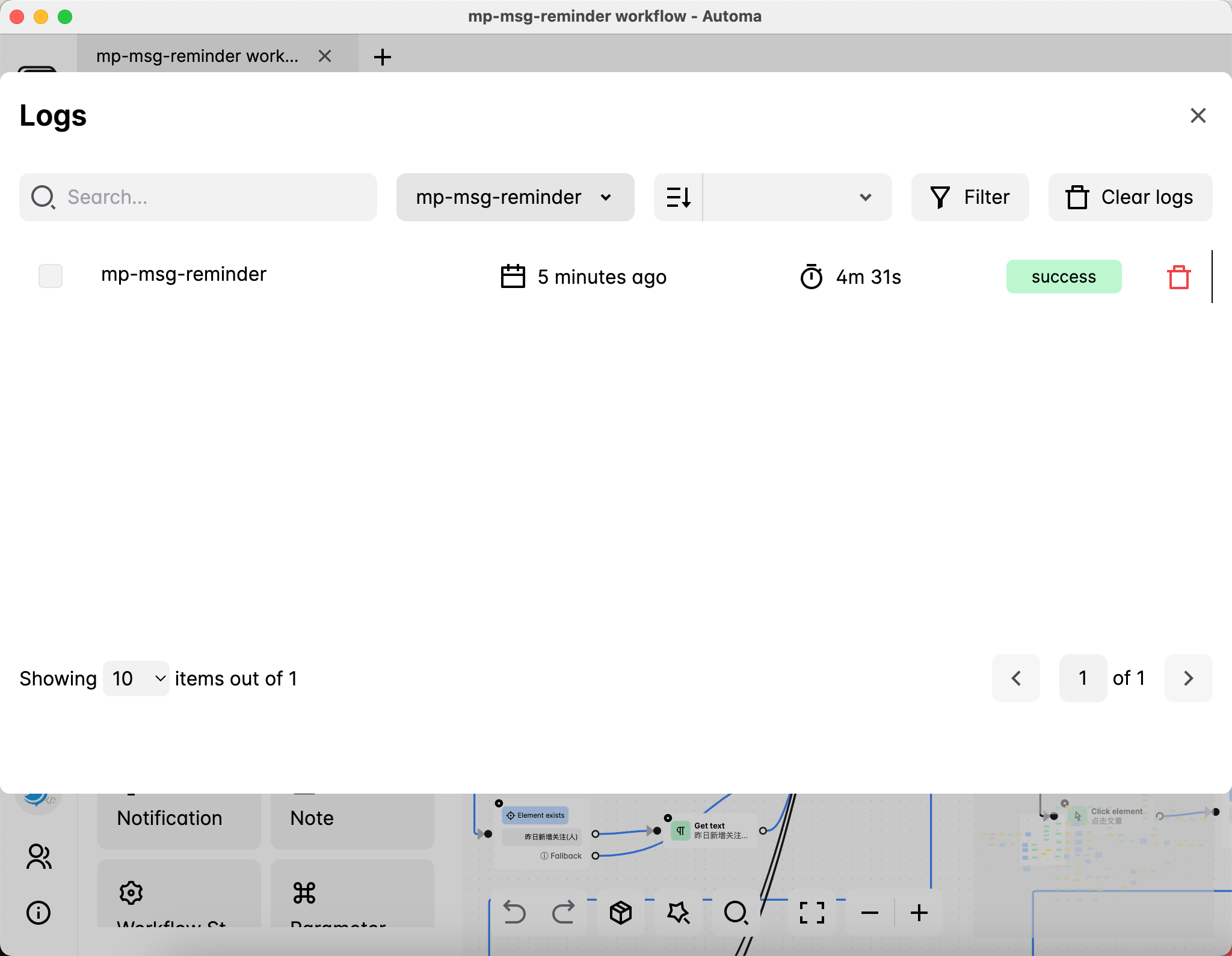Zoom out with the minus icon

[x=869, y=913]
